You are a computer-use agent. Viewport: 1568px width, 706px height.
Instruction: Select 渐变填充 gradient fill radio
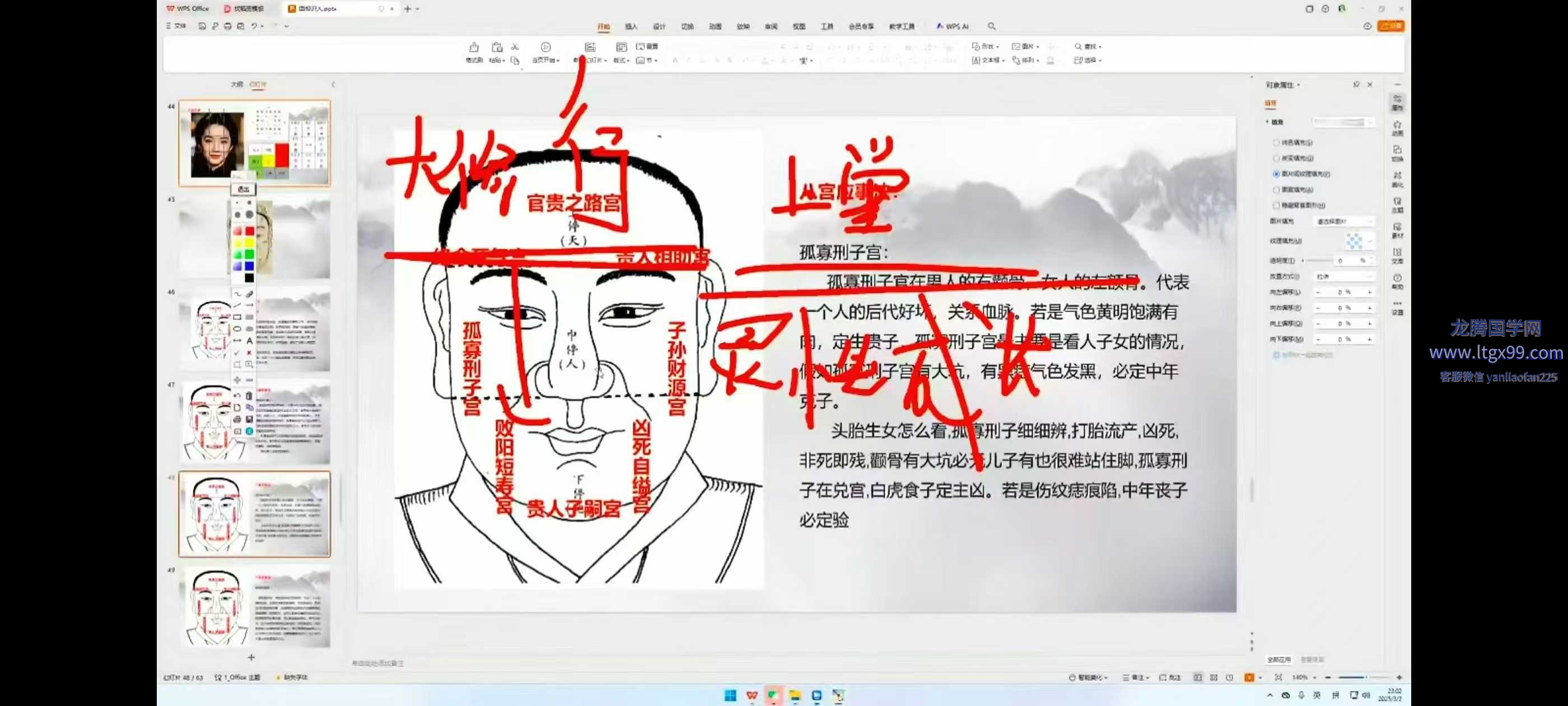point(1276,159)
